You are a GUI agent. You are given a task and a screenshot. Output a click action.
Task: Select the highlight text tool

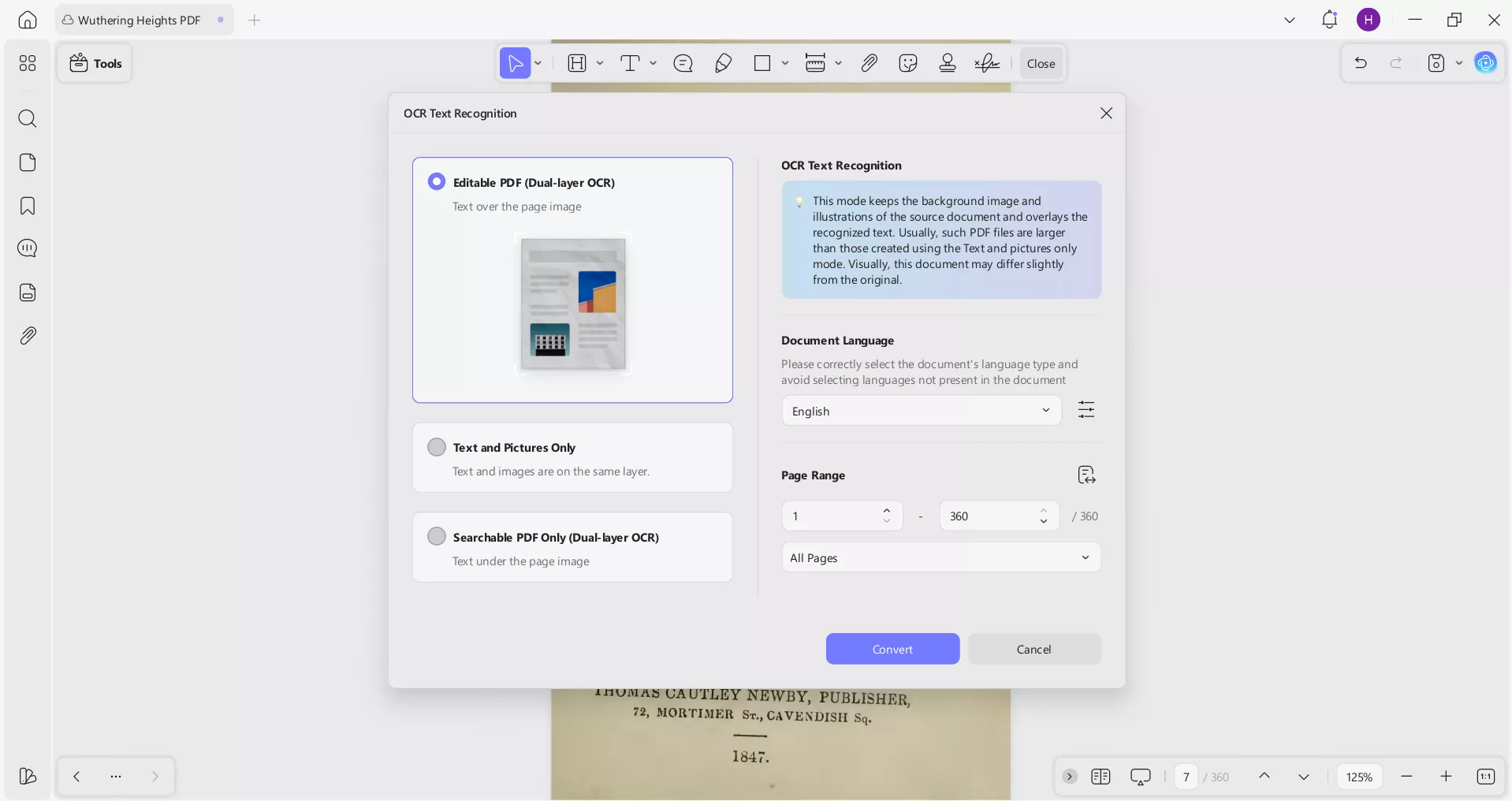click(577, 63)
